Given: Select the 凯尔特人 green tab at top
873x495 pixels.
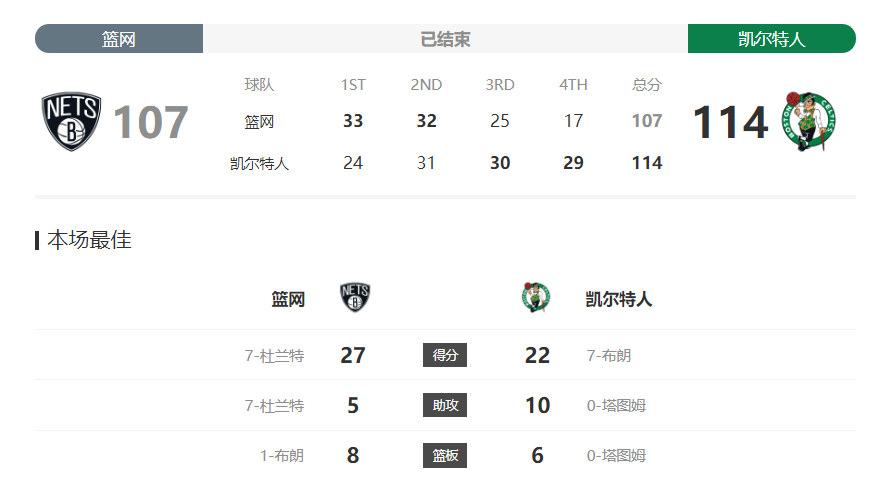Looking at the screenshot, I should click(x=772, y=38).
